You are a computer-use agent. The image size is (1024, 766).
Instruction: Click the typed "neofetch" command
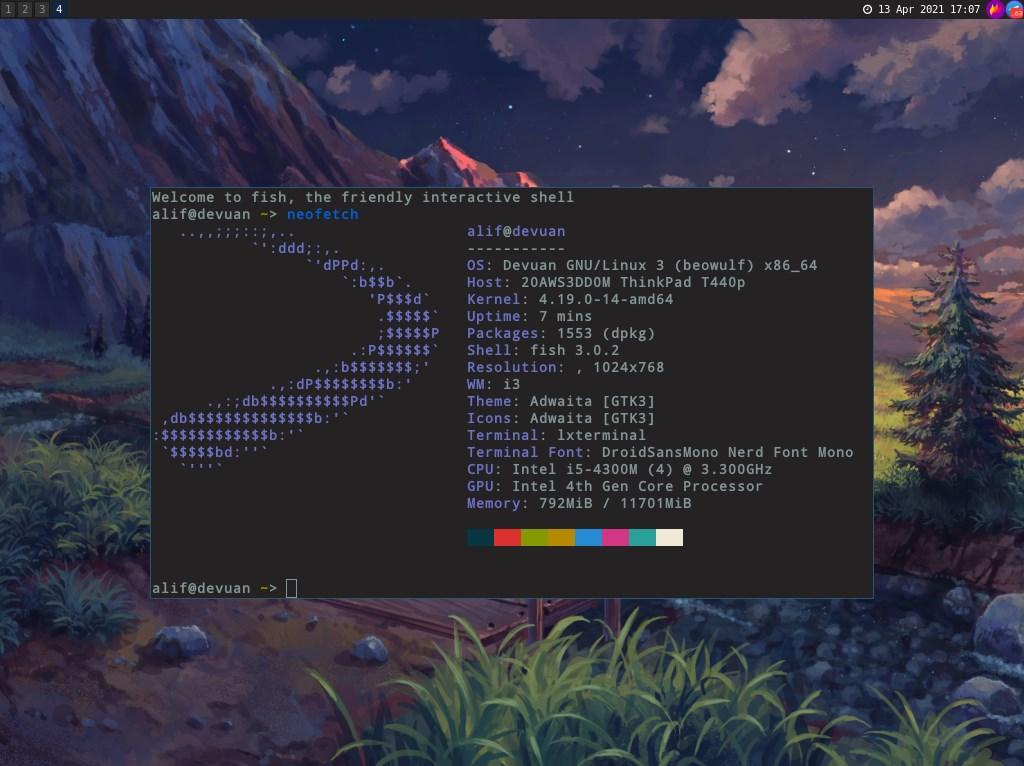(323, 214)
